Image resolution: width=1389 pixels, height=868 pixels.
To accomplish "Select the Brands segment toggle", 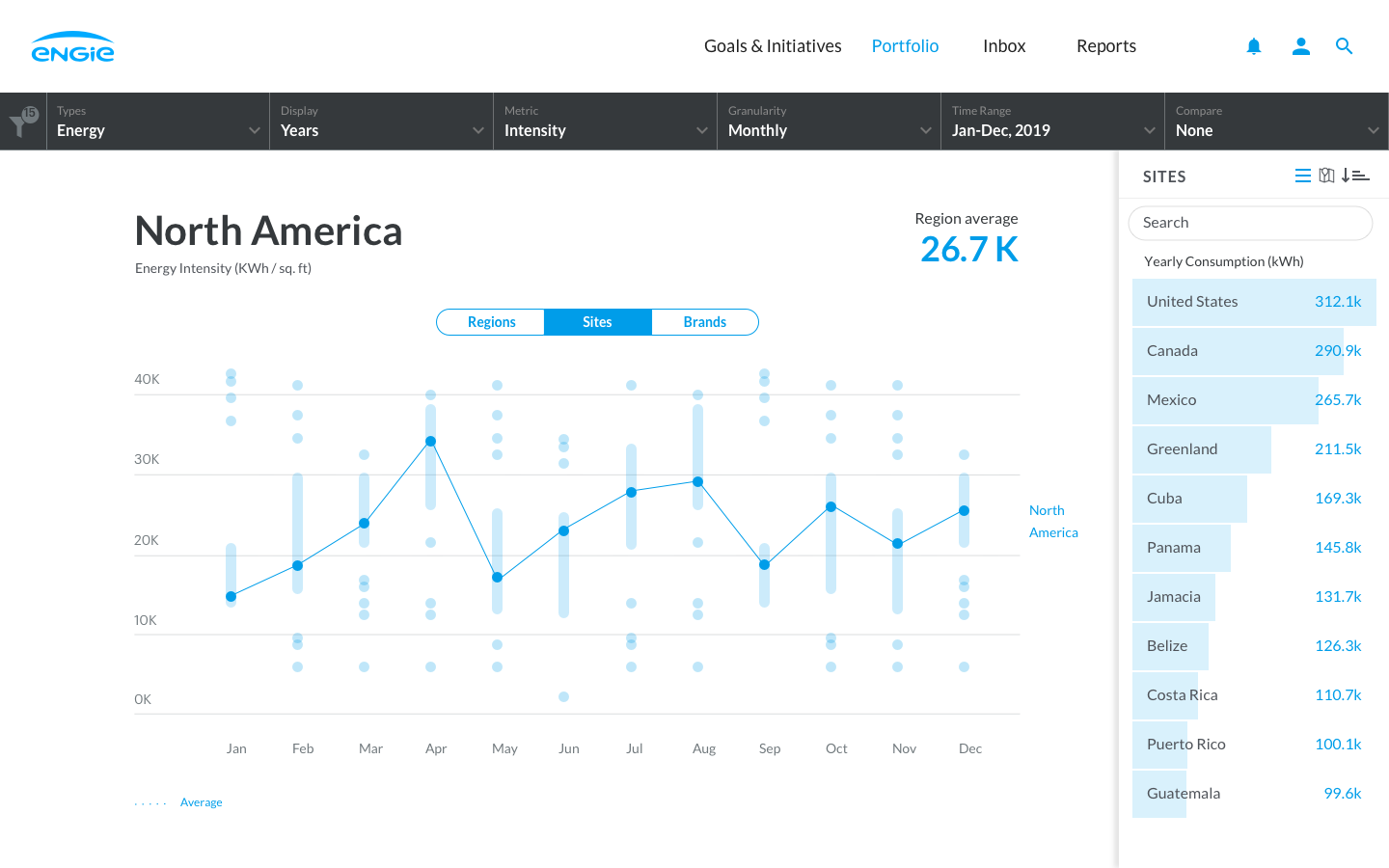I will [x=704, y=322].
